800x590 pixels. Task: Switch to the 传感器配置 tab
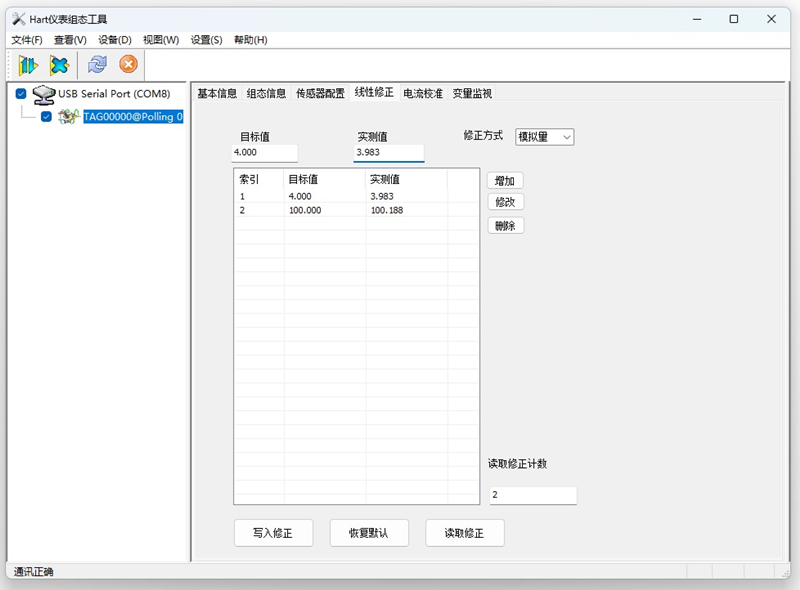[x=320, y=93]
